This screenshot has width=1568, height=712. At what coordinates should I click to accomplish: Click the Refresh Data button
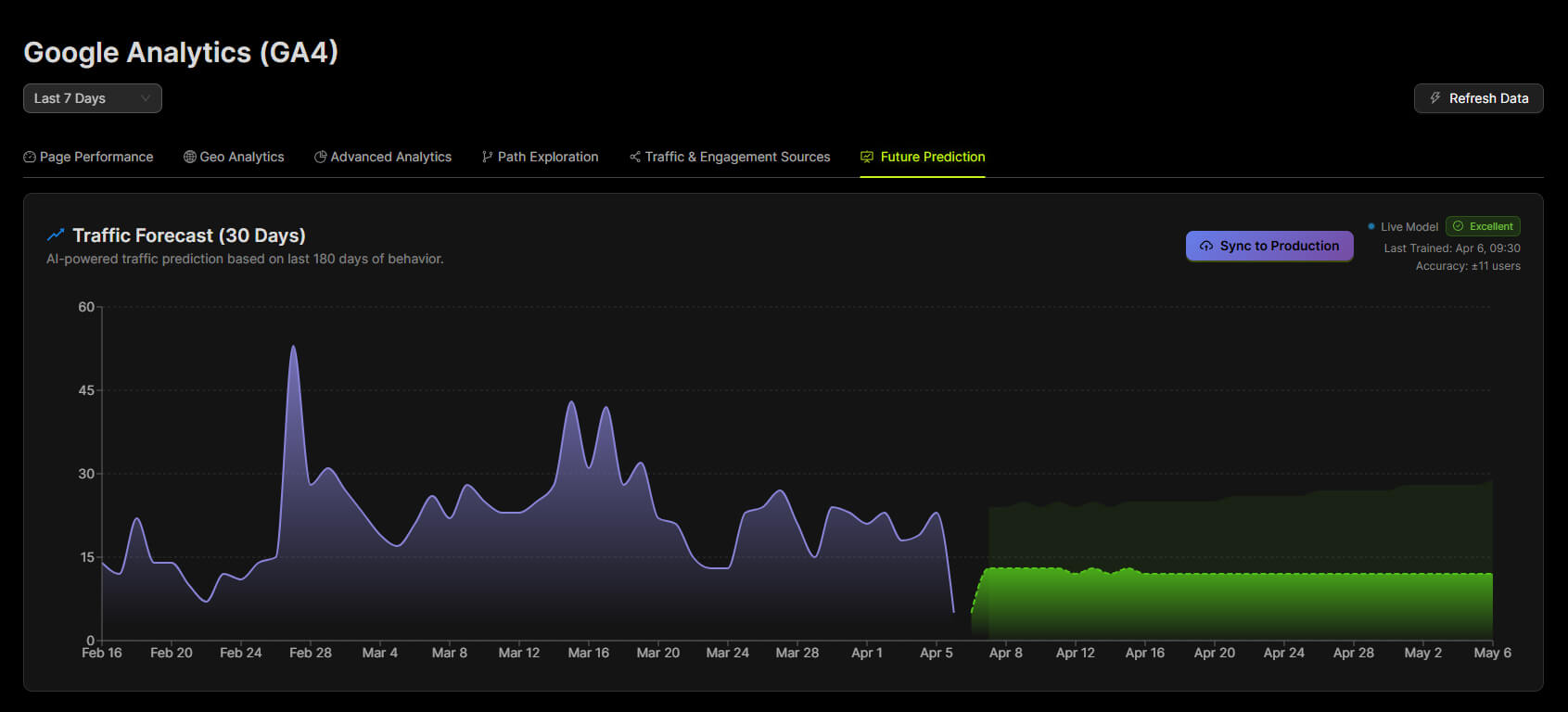(1478, 98)
